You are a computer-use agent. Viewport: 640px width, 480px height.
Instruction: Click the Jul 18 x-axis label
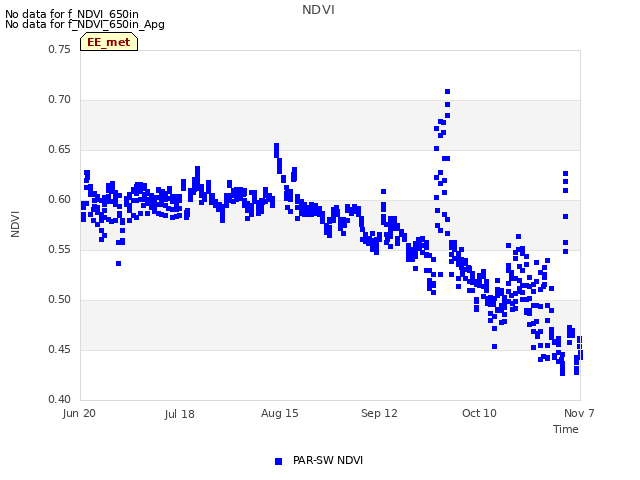coord(180,414)
